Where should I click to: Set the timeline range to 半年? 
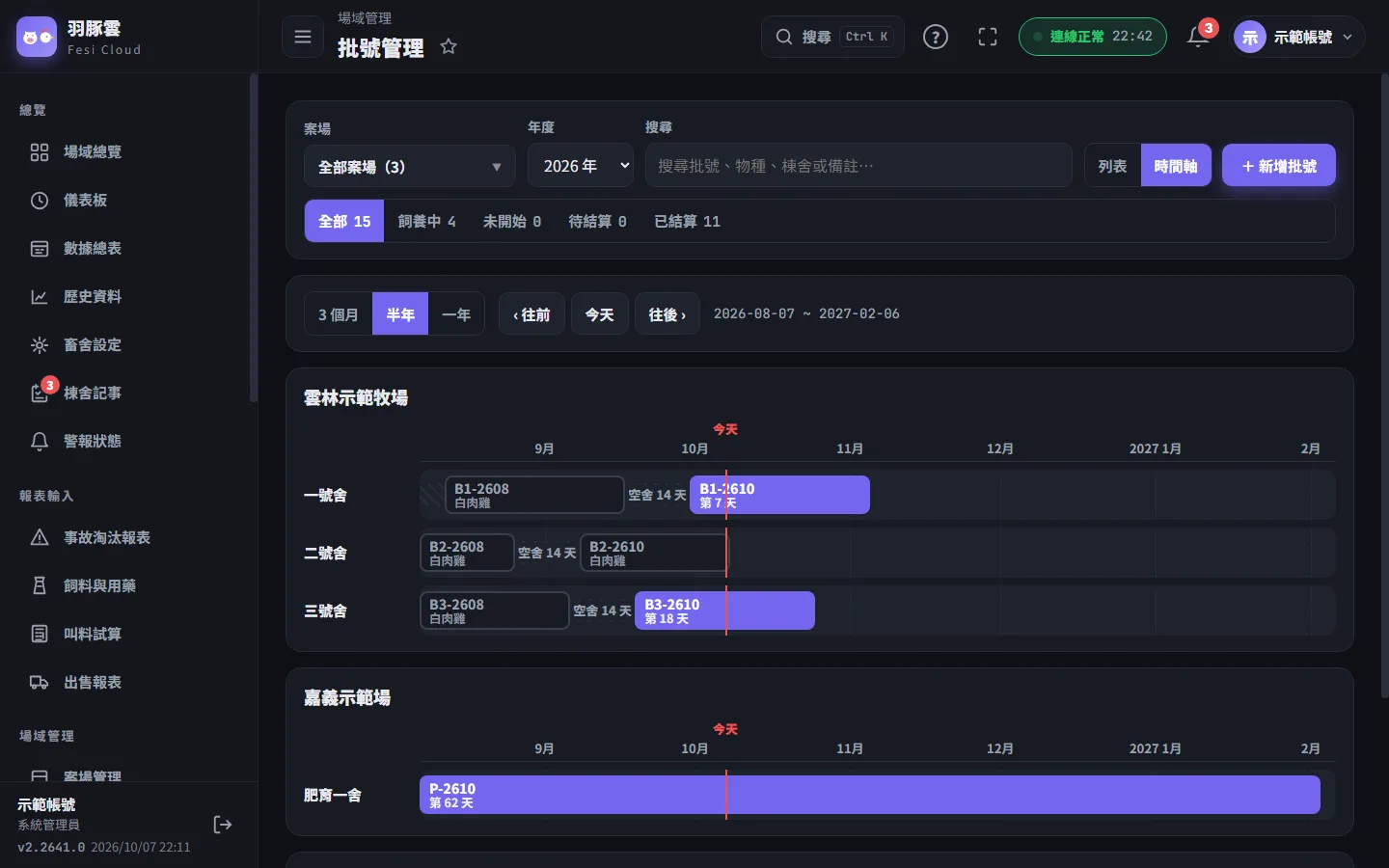click(400, 314)
